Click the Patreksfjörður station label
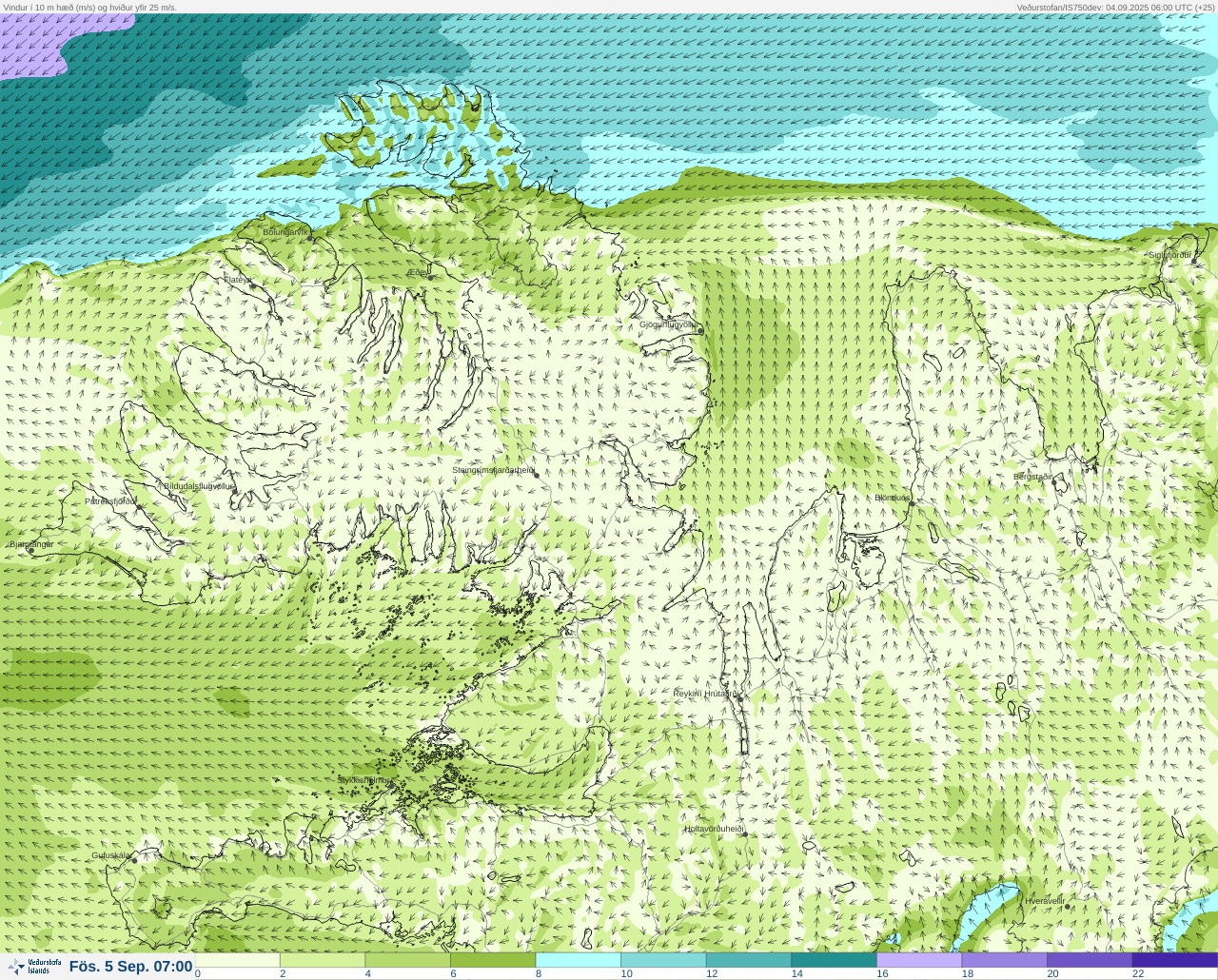Screen dimensions: 1218x980 110,500
